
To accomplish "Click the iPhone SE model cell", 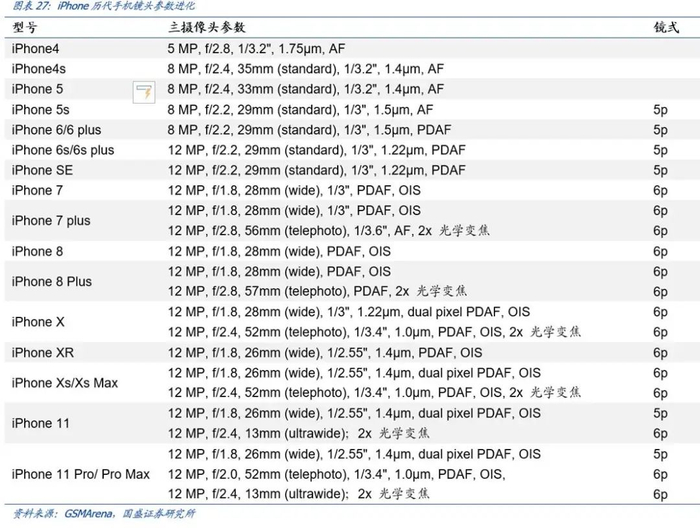I will [x=42, y=170].
